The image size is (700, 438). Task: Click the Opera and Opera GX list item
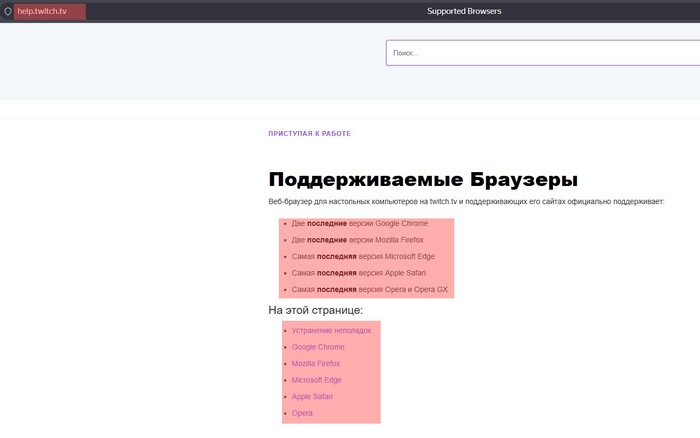(369, 290)
